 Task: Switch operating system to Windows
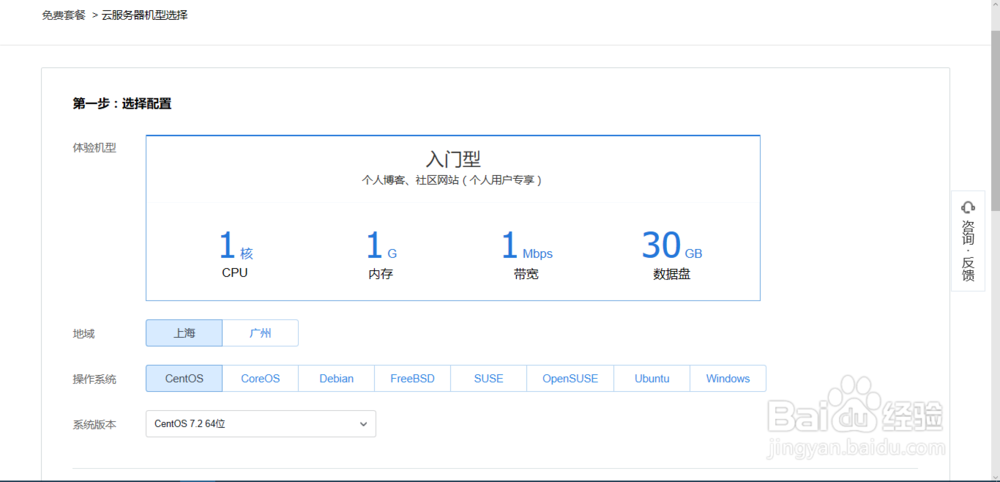[x=727, y=379]
